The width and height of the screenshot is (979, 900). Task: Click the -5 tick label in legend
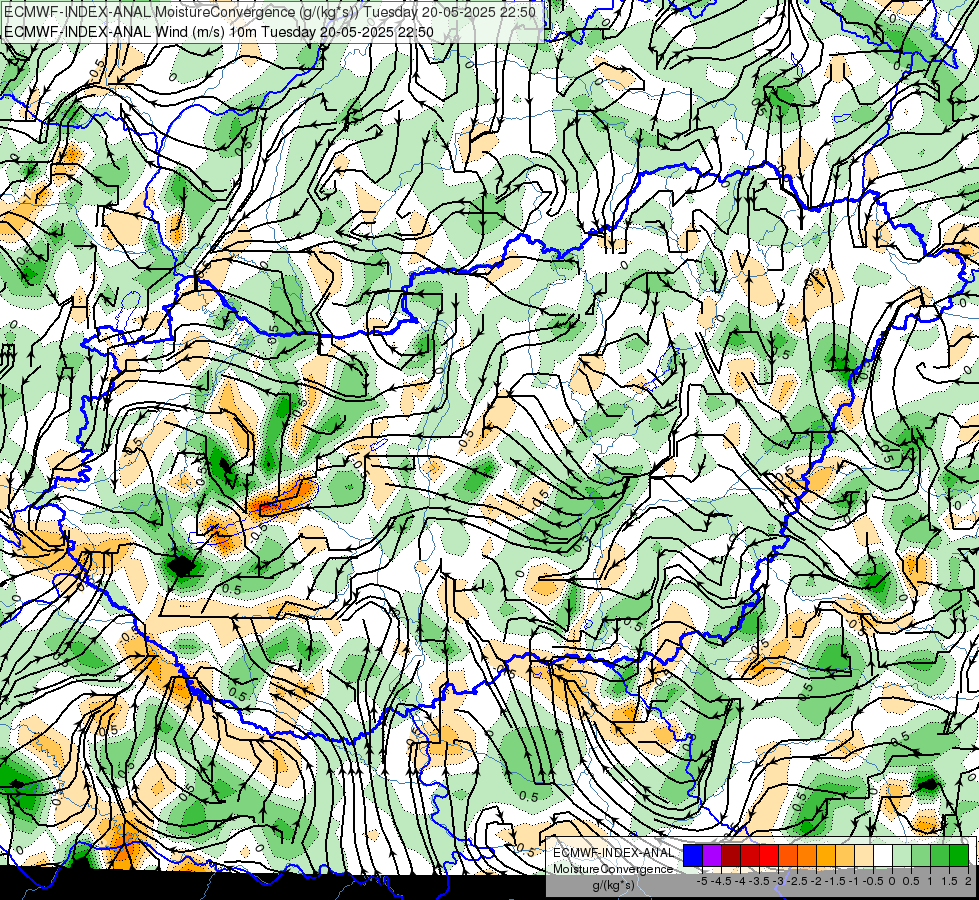point(702,881)
